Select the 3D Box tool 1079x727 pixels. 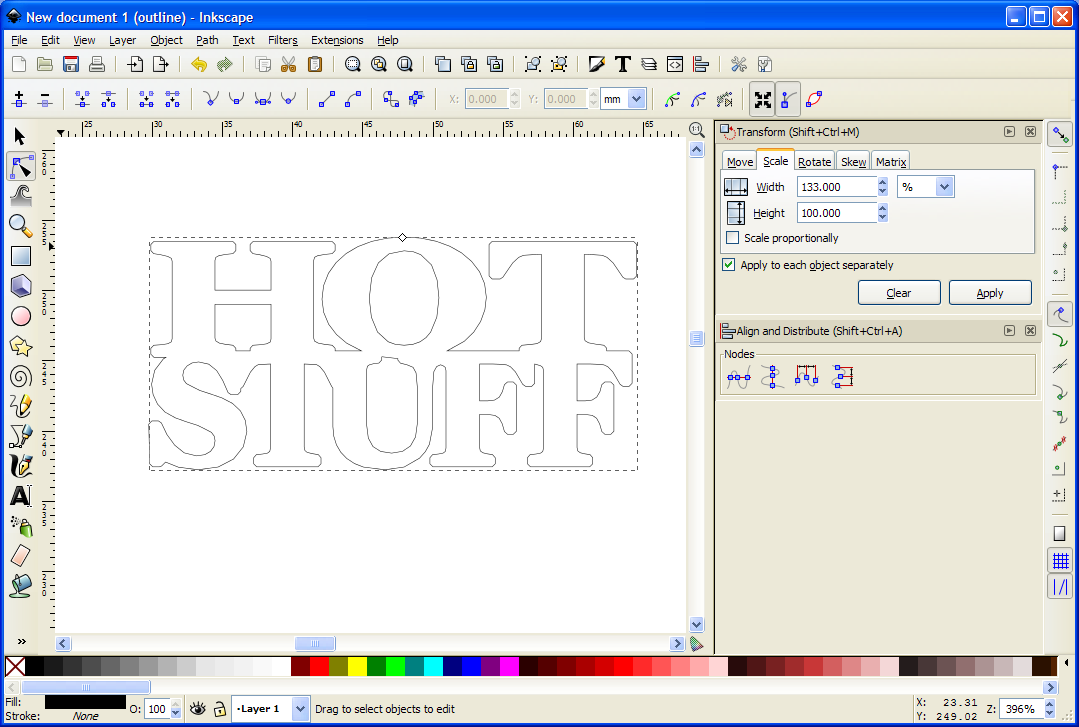pos(21,286)
